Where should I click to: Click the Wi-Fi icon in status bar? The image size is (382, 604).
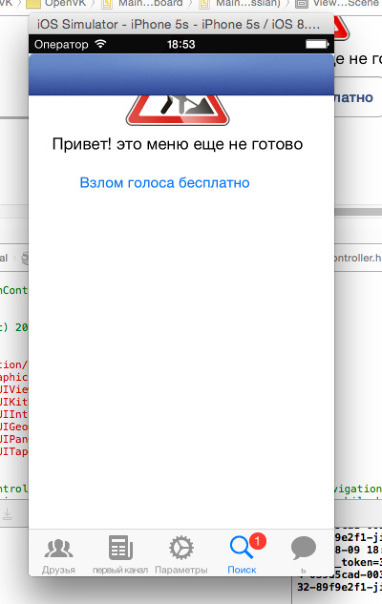tap(101, 44)
